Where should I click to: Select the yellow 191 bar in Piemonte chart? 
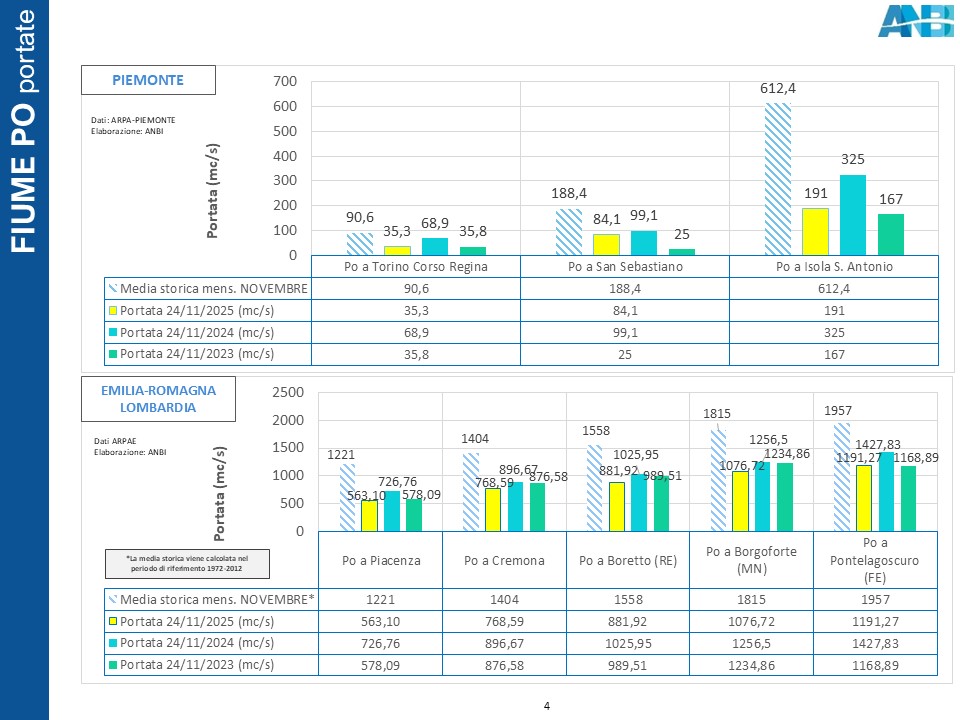point(817,231)
